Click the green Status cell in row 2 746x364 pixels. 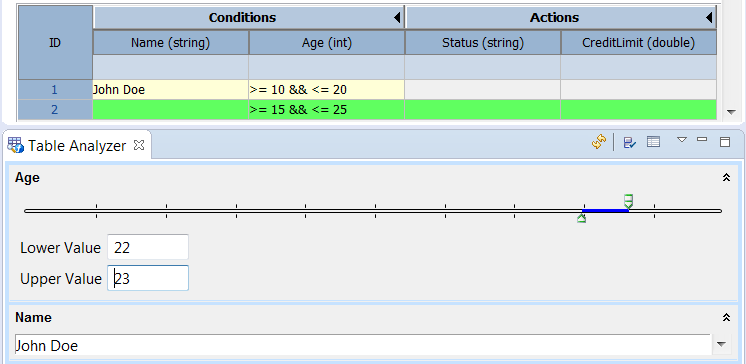[483, 109]
